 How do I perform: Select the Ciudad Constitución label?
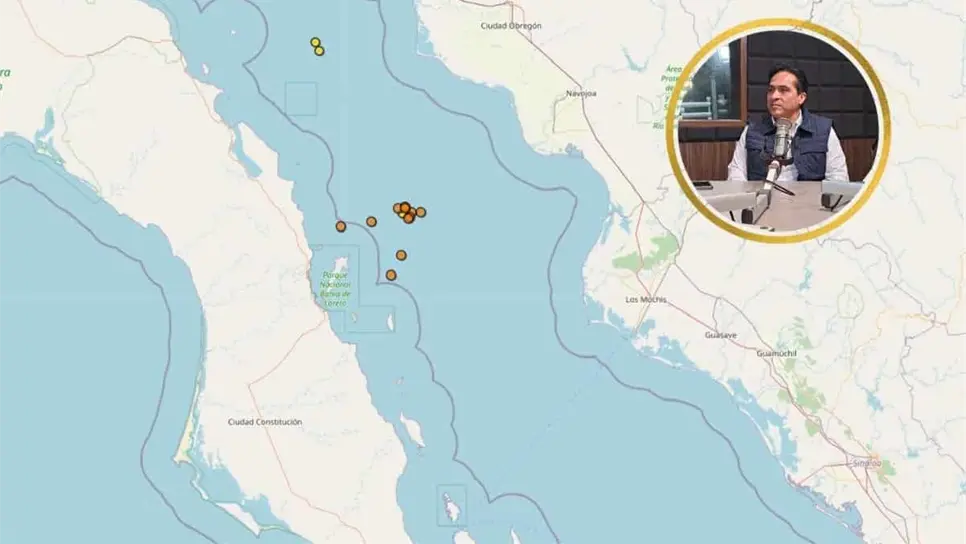tap(265, 422)
